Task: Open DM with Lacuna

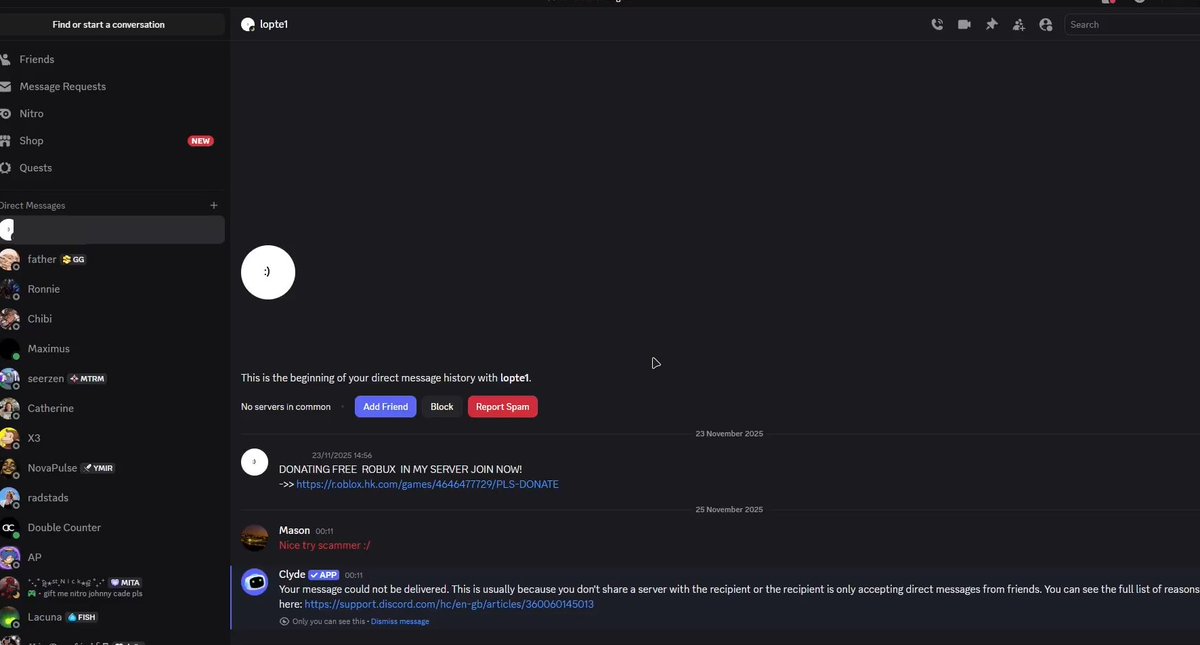Action: (112, 617)
